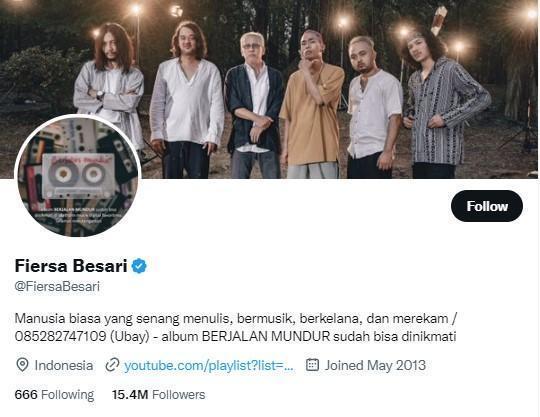Open the cassette tape profile picture
This screenshot has height=417, width=540.
(77, 176)
